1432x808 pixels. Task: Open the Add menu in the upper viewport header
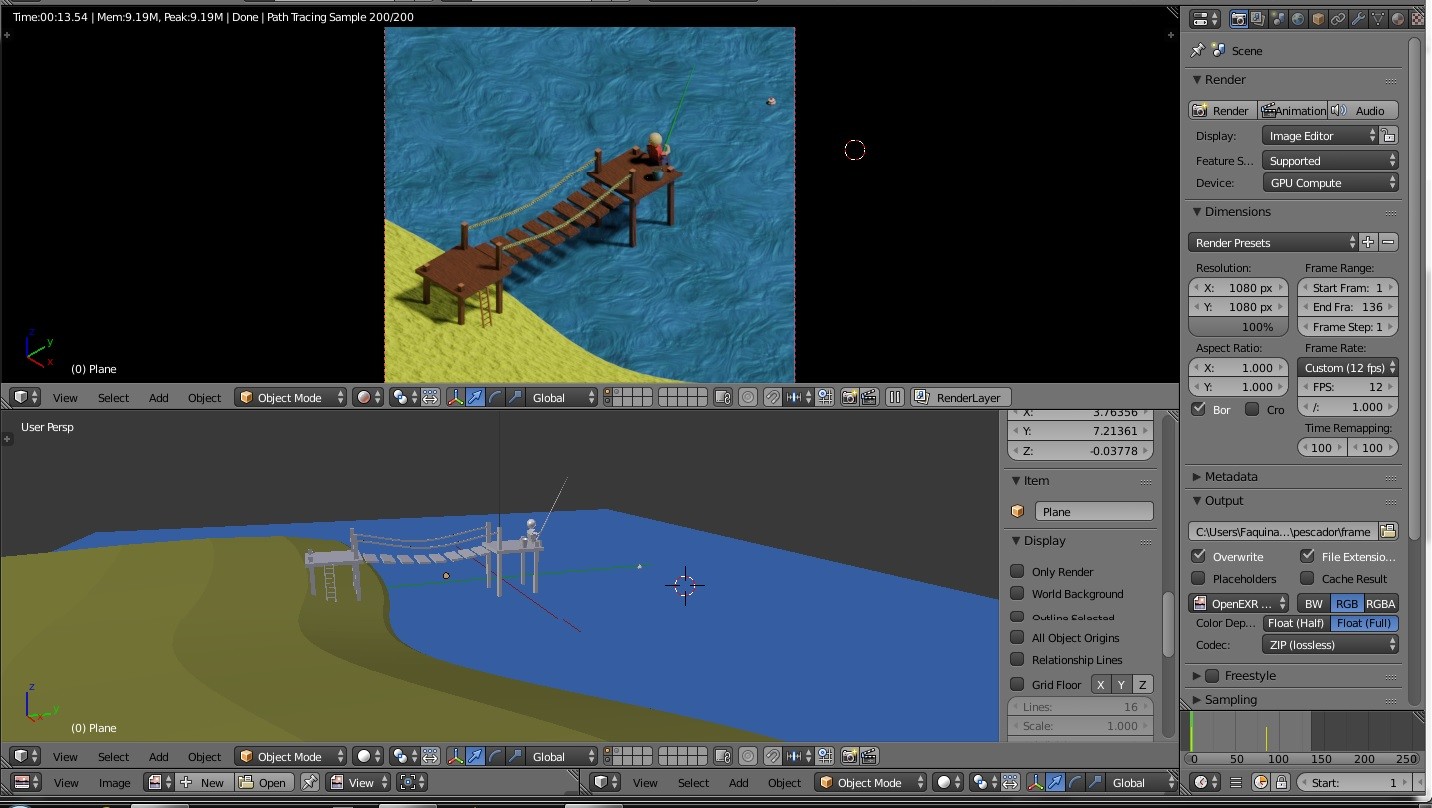[x=159, y=397]
